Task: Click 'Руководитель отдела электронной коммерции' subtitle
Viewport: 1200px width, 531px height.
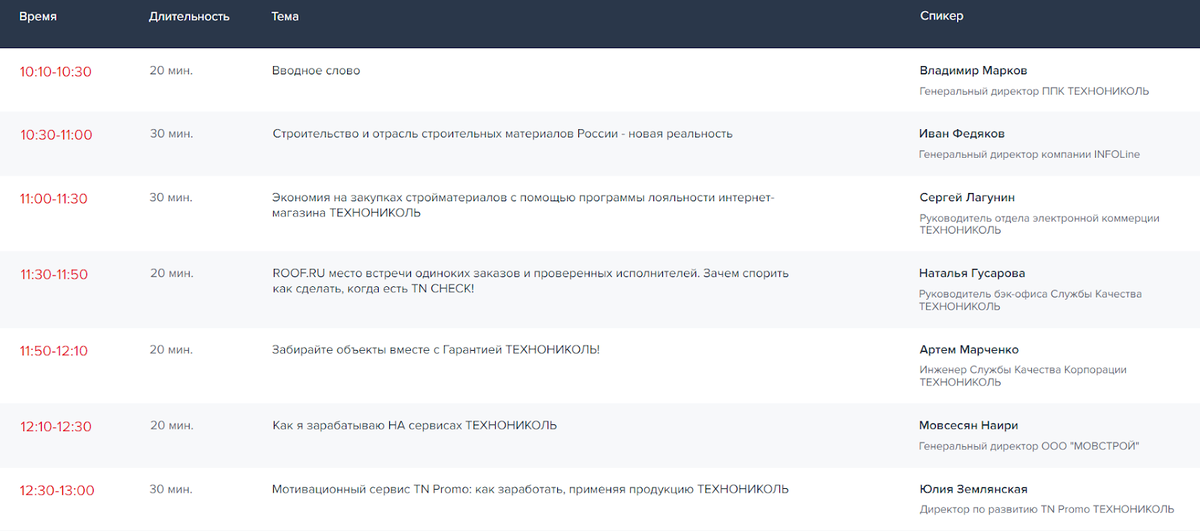Action: click(x=1039, y=224)
